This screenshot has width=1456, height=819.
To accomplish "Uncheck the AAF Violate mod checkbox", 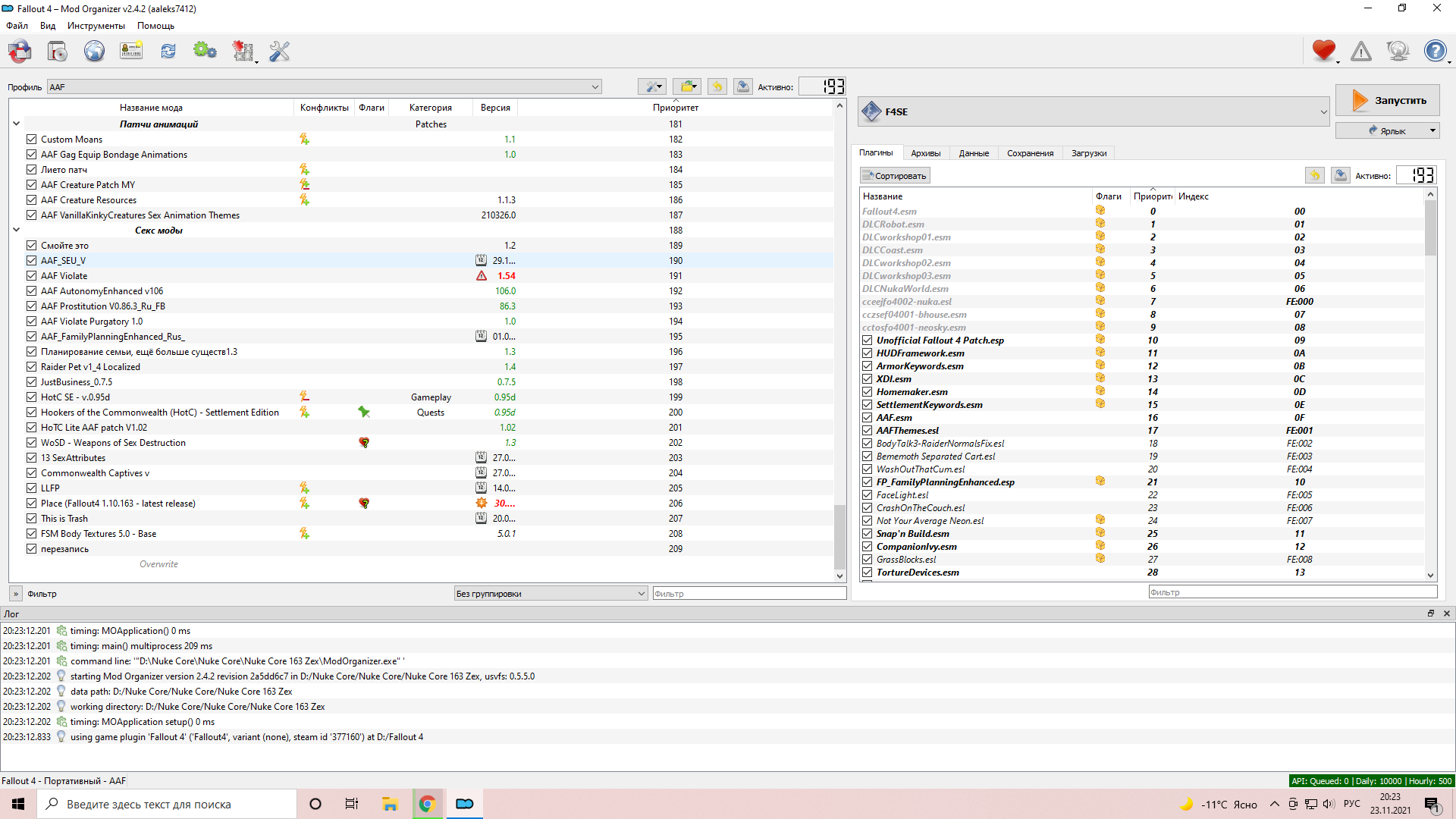I will point(32,276).
